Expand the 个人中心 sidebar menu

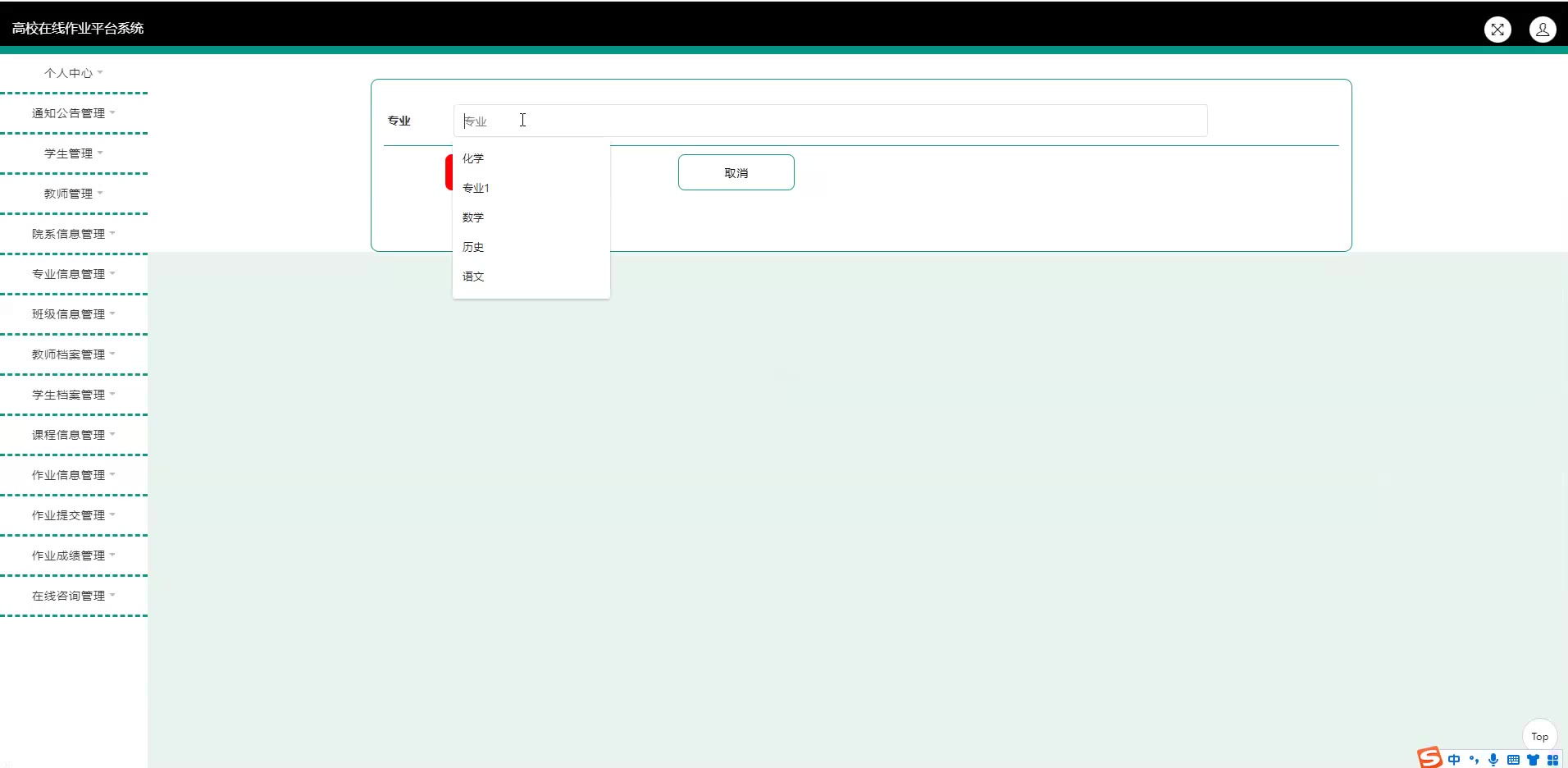(74, 73)
